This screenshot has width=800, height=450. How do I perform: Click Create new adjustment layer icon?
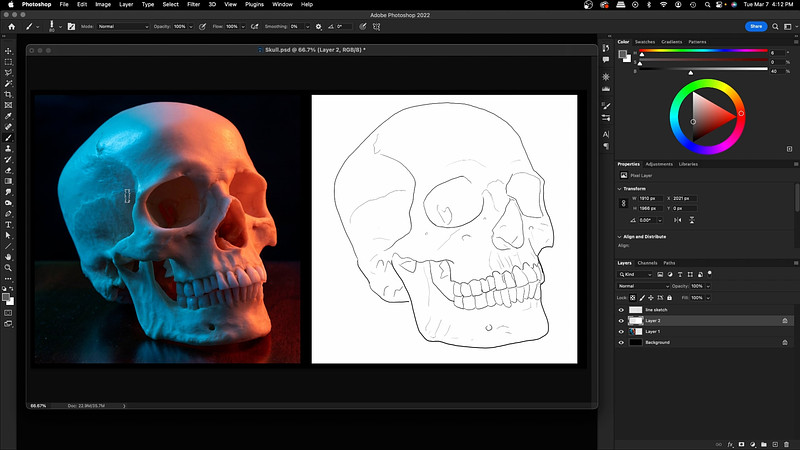753,444
